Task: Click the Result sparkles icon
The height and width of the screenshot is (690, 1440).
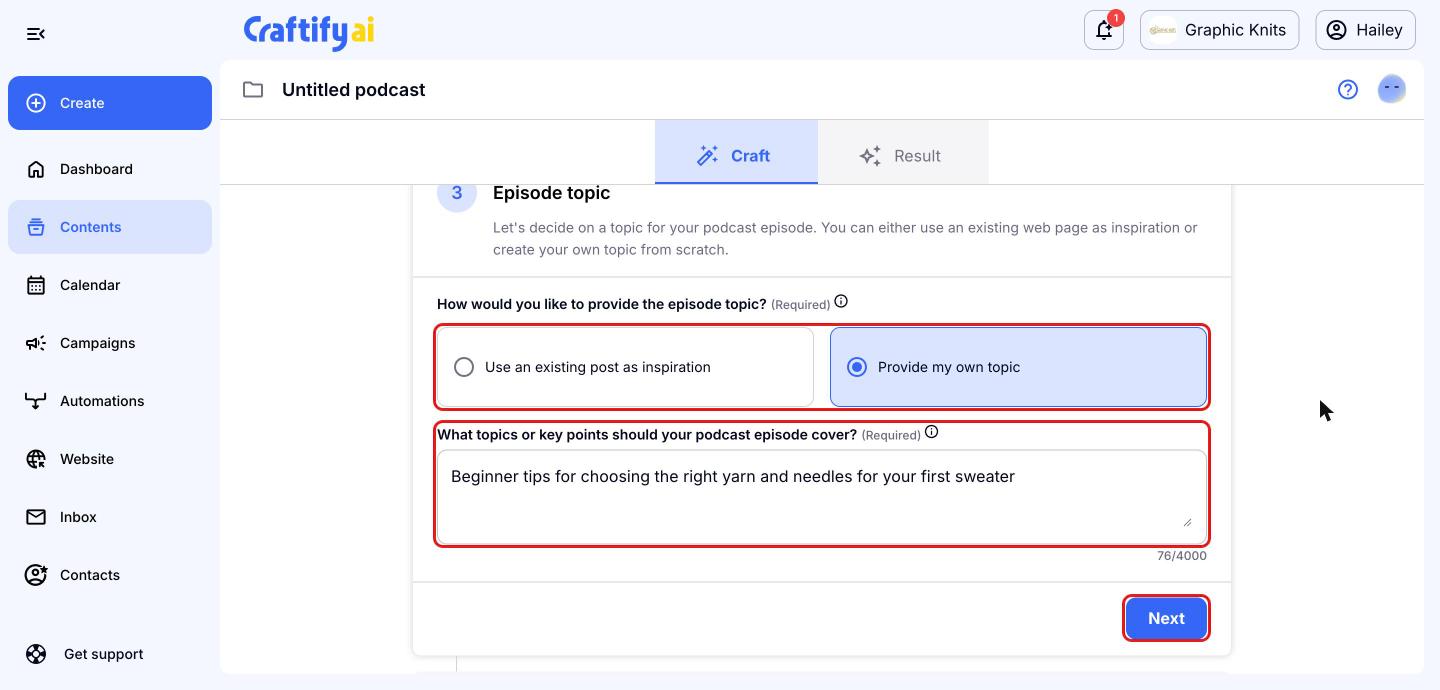Action: [x=870, y=156]
